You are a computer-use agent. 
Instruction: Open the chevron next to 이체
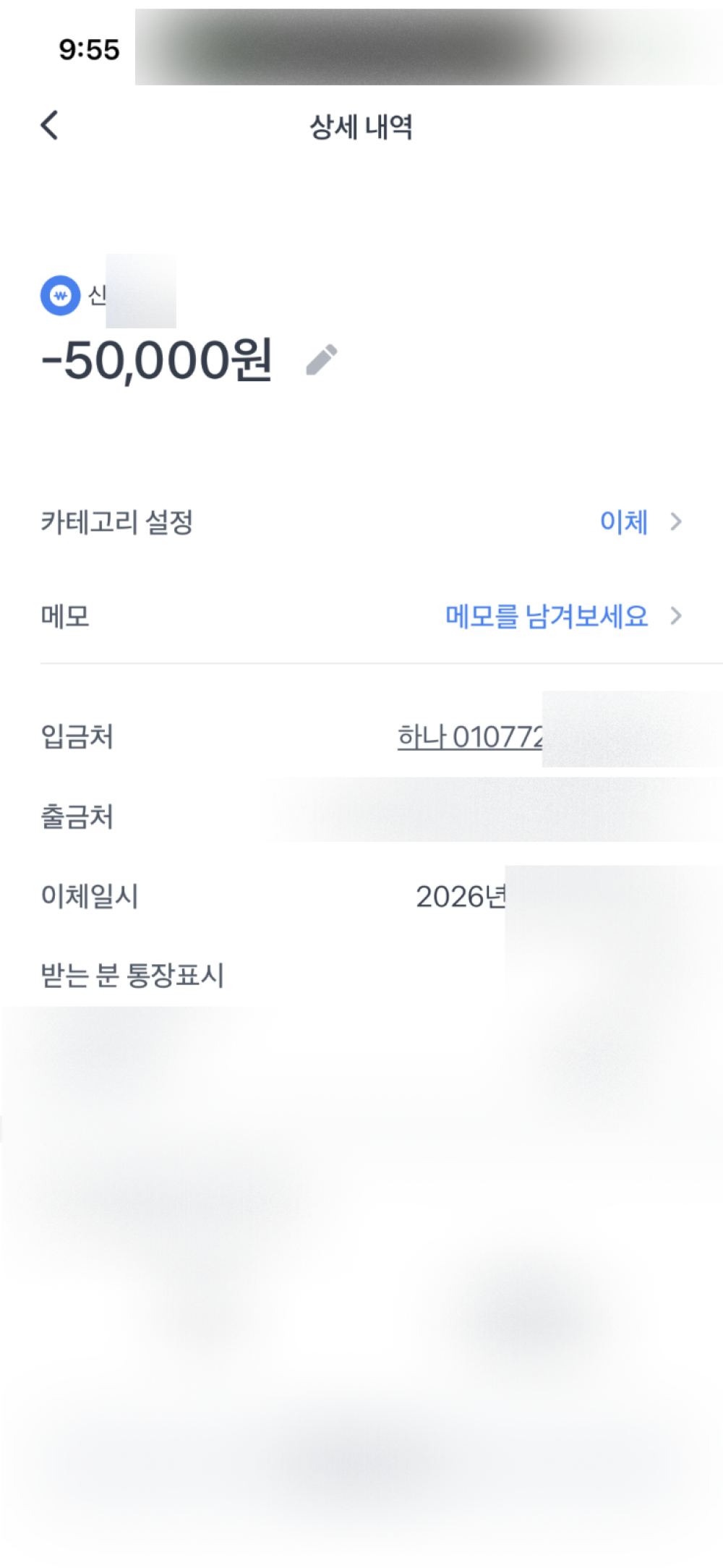(x=676, y=521)
